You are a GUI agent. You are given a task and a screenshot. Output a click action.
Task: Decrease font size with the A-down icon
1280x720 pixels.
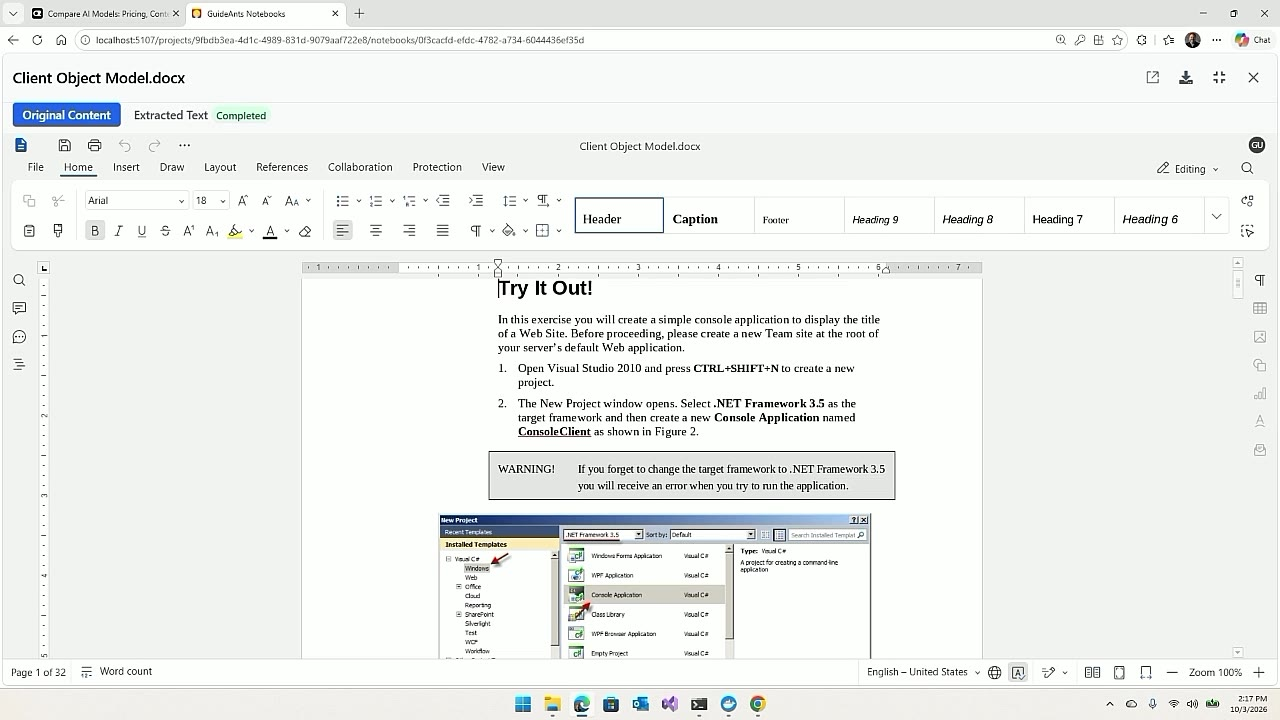(266, 201)
